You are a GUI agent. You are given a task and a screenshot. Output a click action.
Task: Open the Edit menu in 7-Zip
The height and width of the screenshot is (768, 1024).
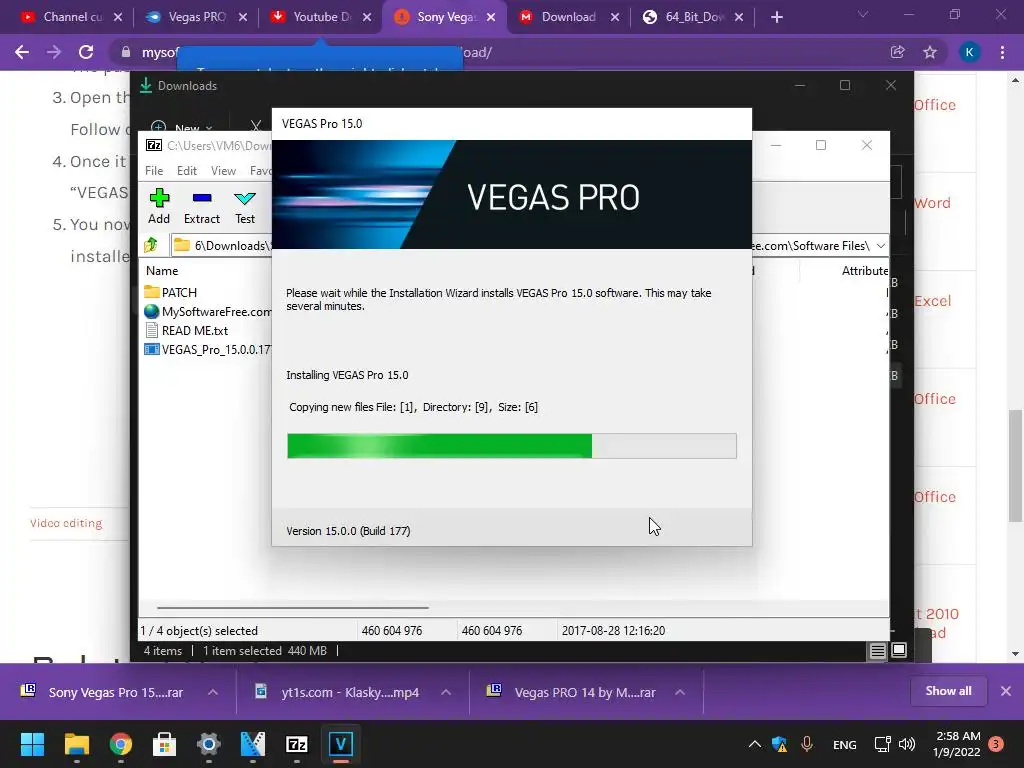pos(187,170)
